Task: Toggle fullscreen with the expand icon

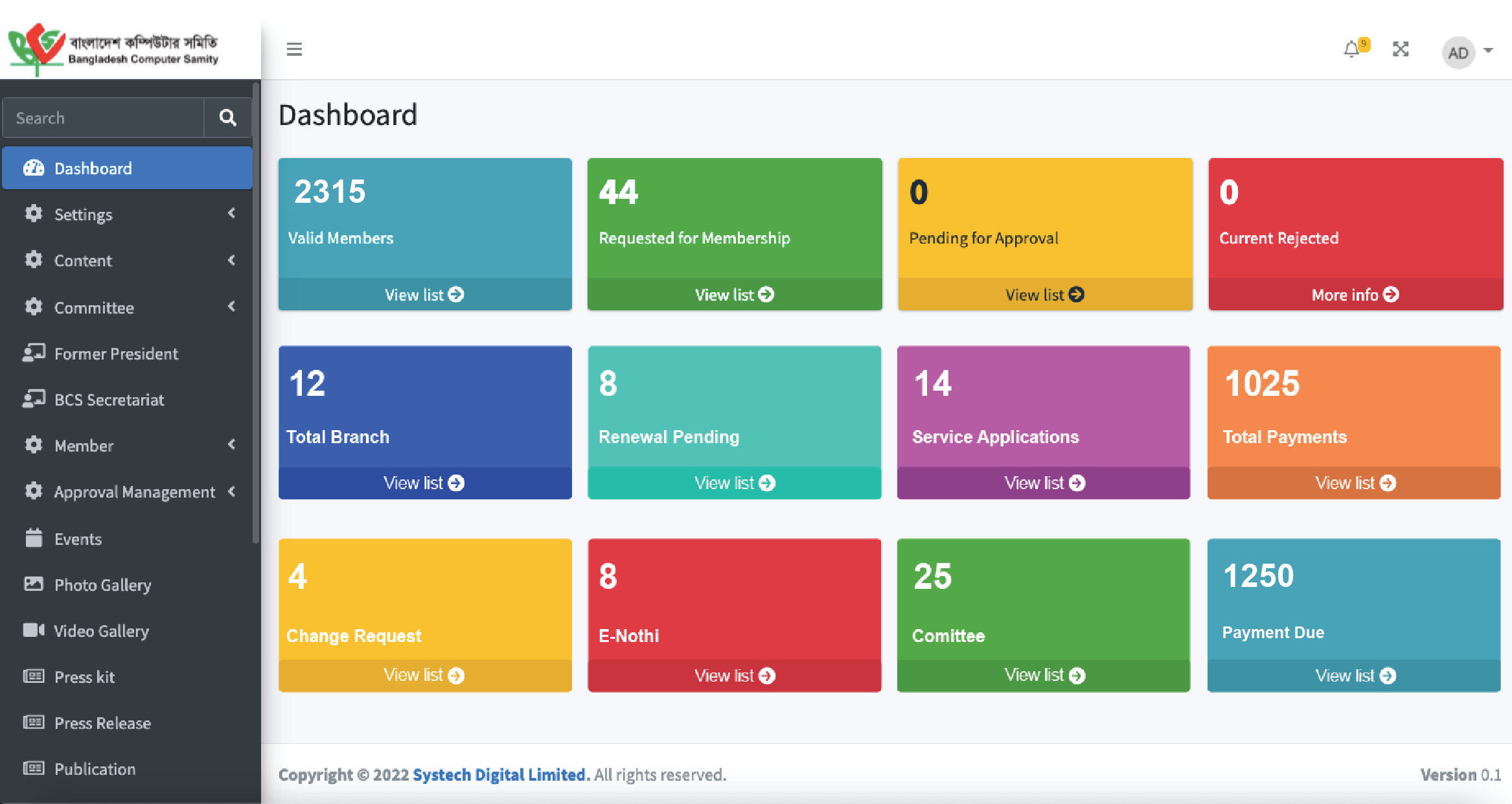Action: (1401, 49)
